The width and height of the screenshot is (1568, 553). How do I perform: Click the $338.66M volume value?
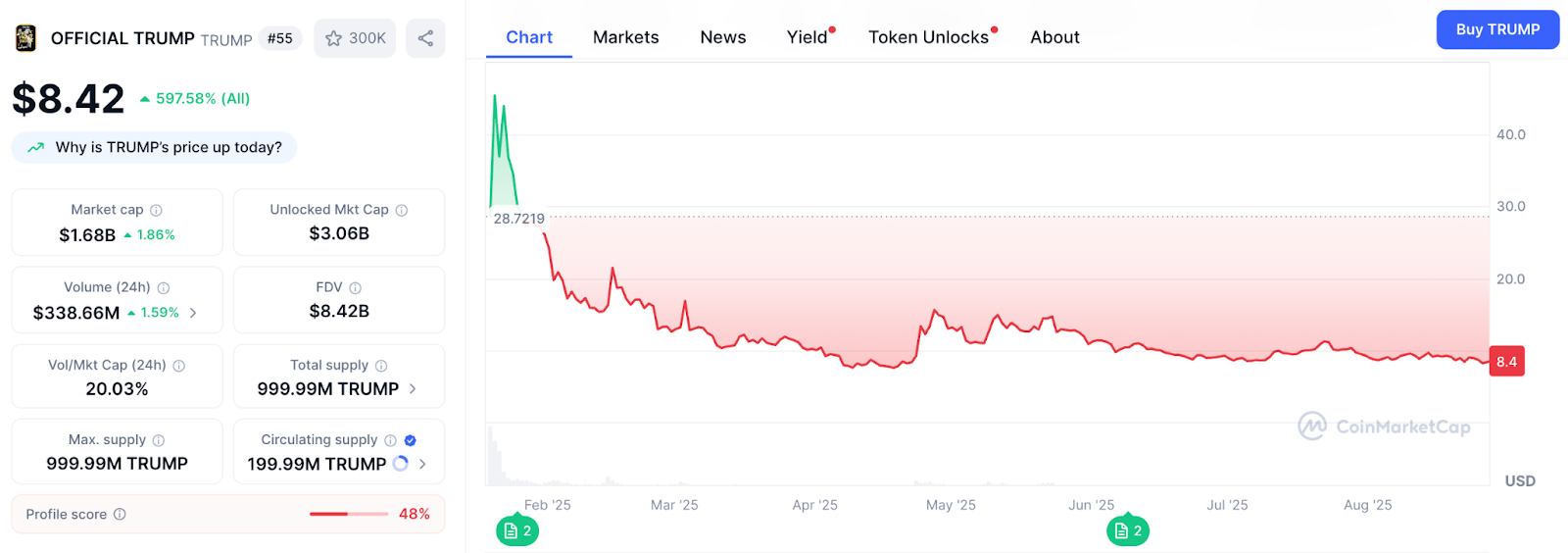76,313
